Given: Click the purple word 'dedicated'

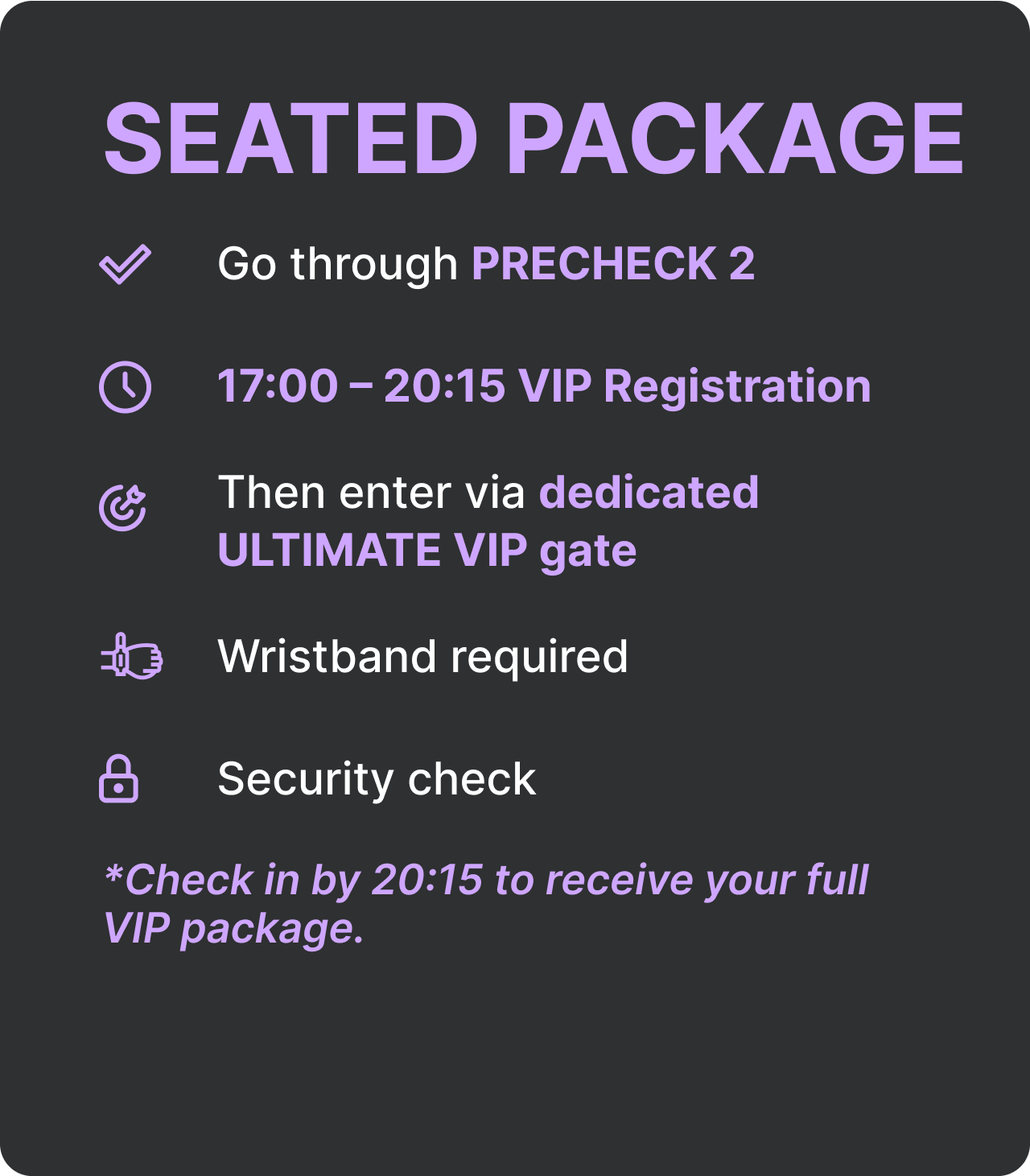Looking at the screenshot, I should (649, 493).
